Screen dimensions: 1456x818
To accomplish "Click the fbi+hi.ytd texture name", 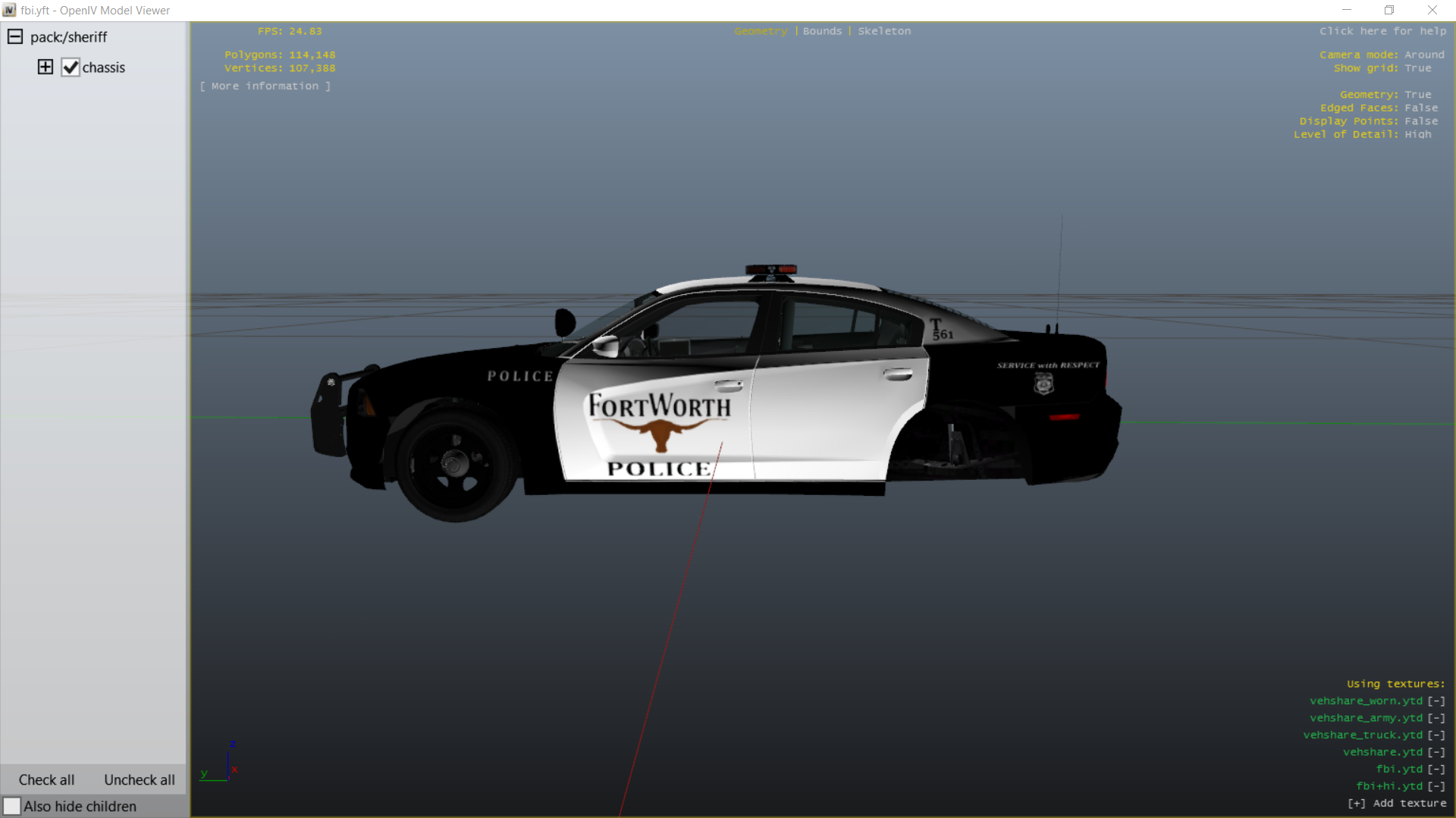I will [1389, 786].
